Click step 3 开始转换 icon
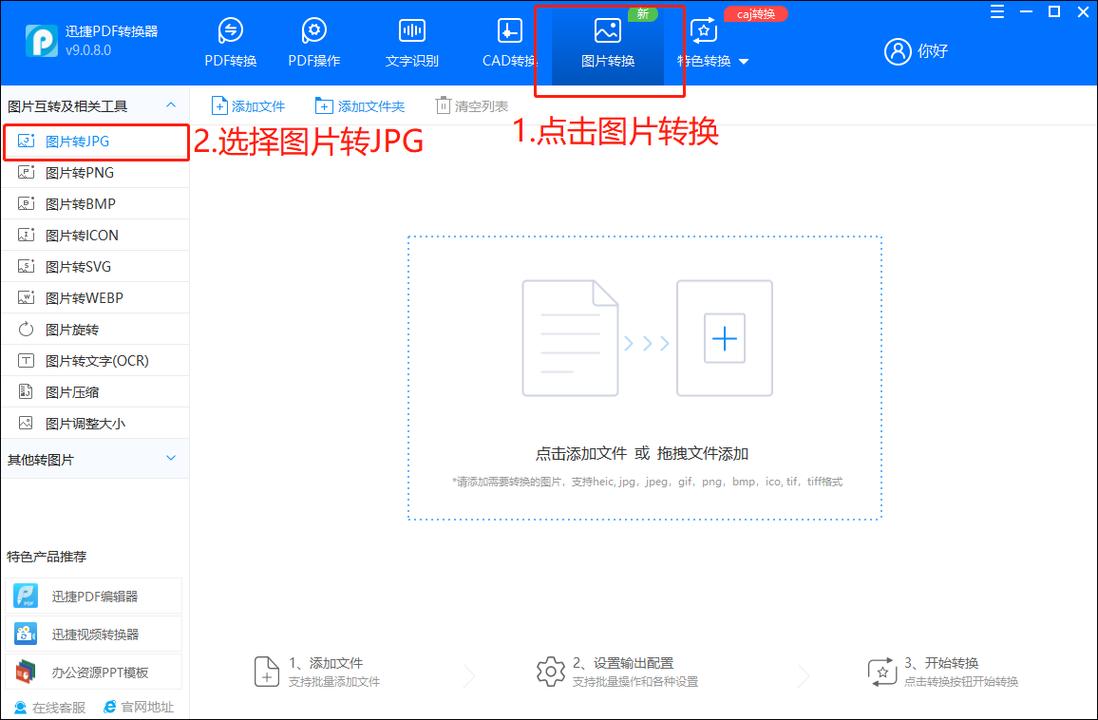Viewport: 1098px width, 720px height. coord(882,672)
